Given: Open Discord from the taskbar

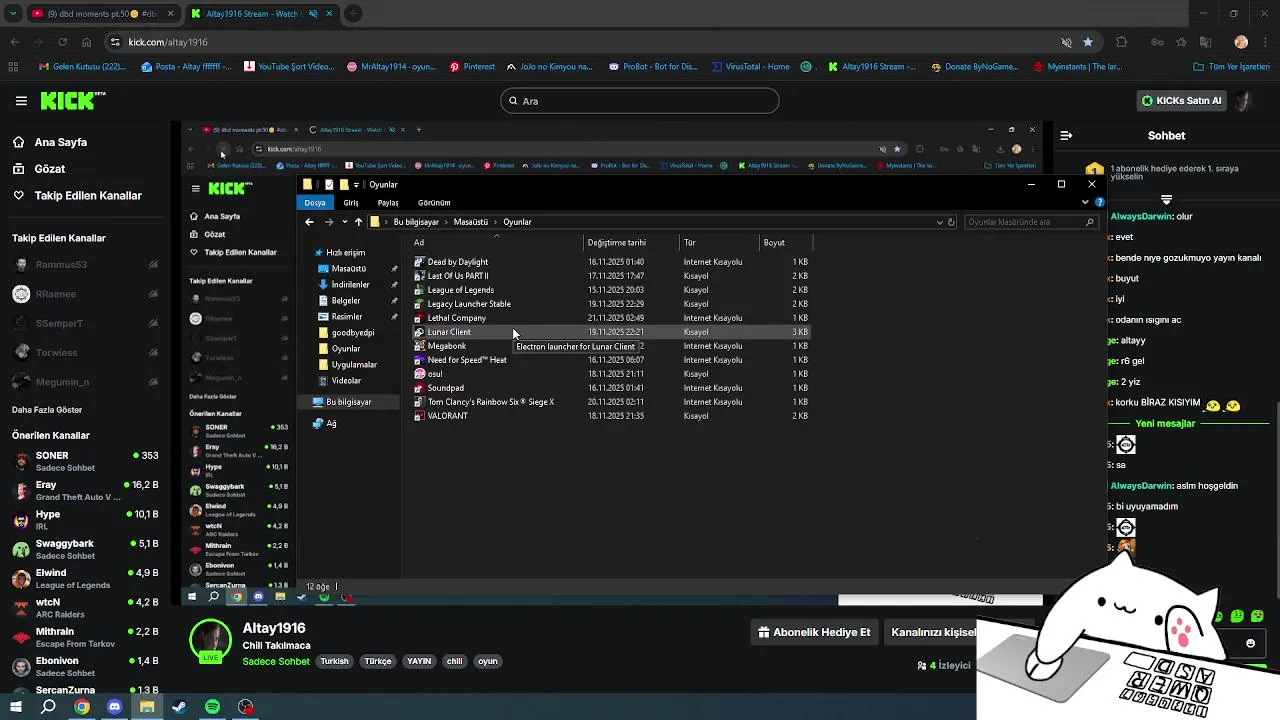Looking at the screenshot, I should (x=114, y=707).
